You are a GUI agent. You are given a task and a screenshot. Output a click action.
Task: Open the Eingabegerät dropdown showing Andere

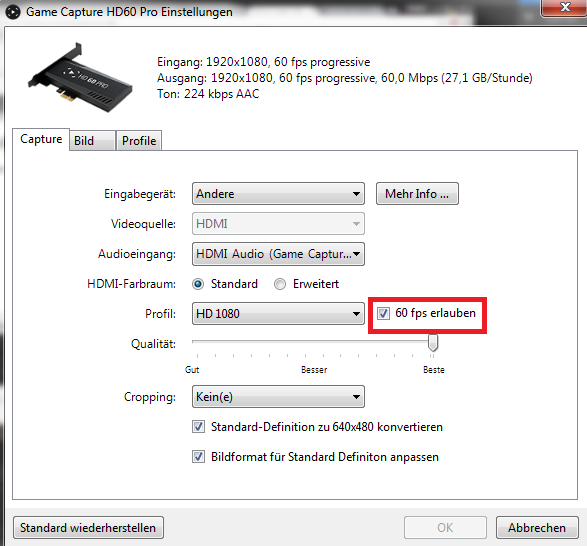point(278,194)
